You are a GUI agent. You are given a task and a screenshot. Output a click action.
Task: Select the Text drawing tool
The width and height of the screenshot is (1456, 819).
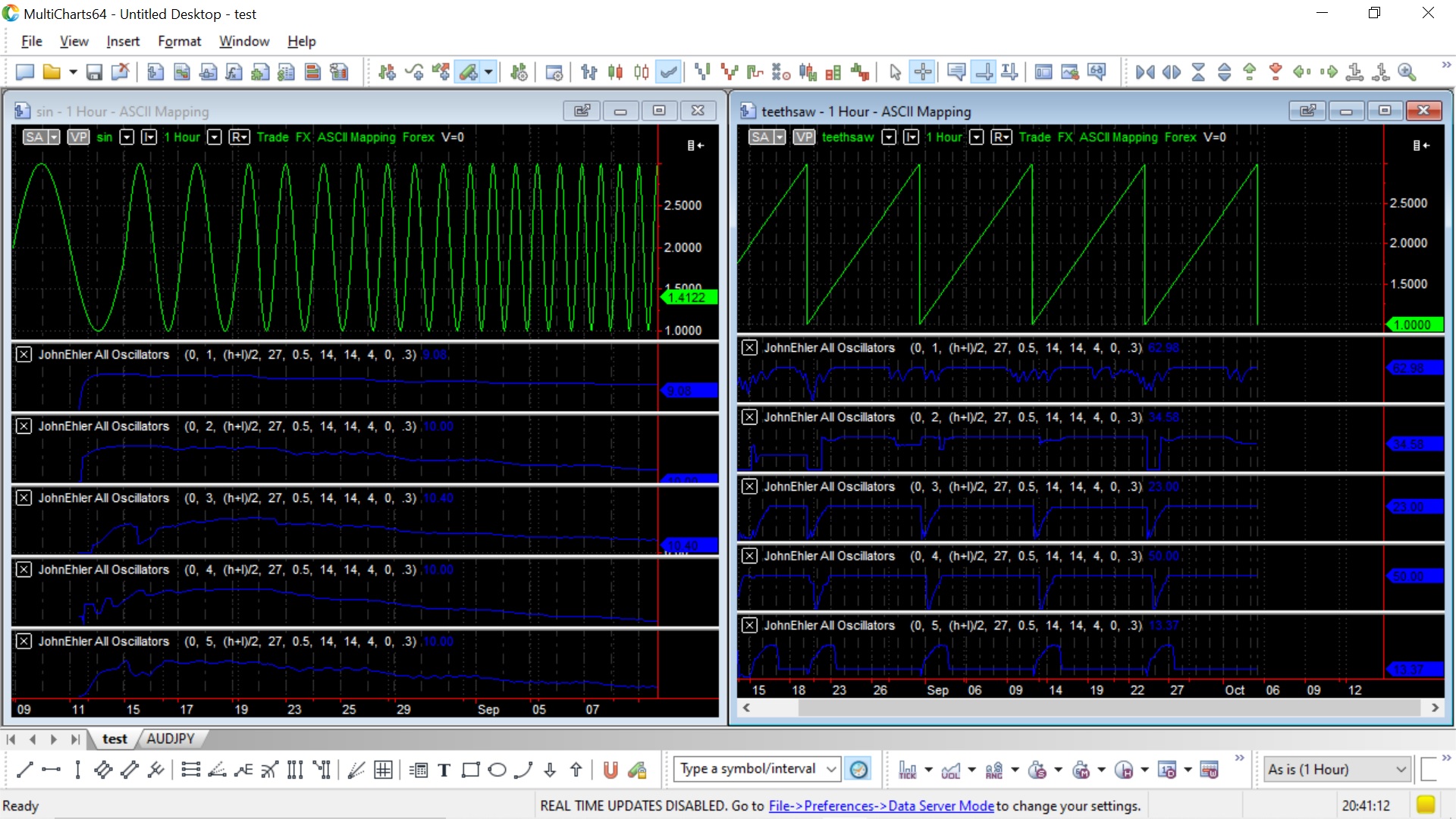[x=444, y=770]
